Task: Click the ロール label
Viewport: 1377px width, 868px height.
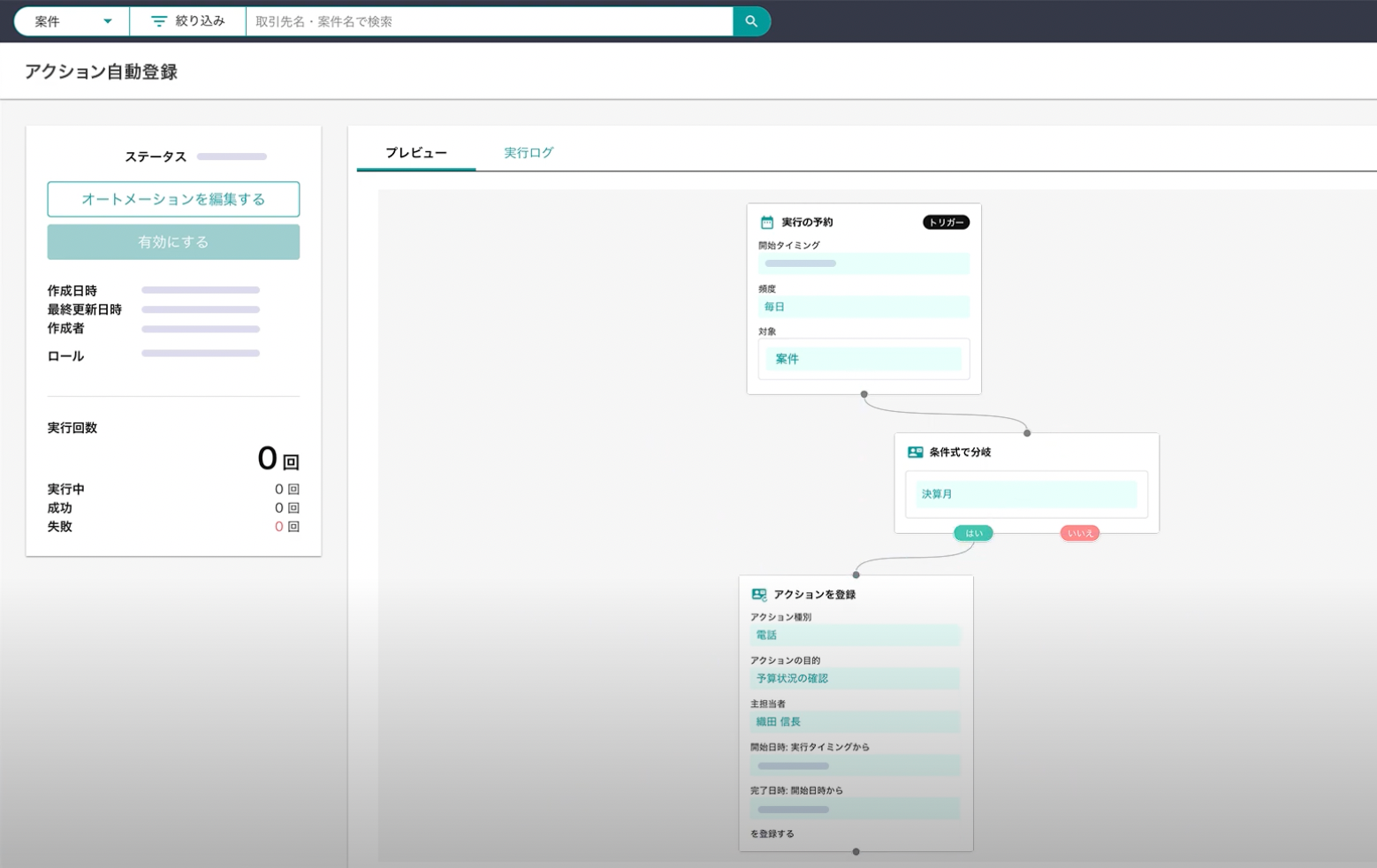Action: 66,356
